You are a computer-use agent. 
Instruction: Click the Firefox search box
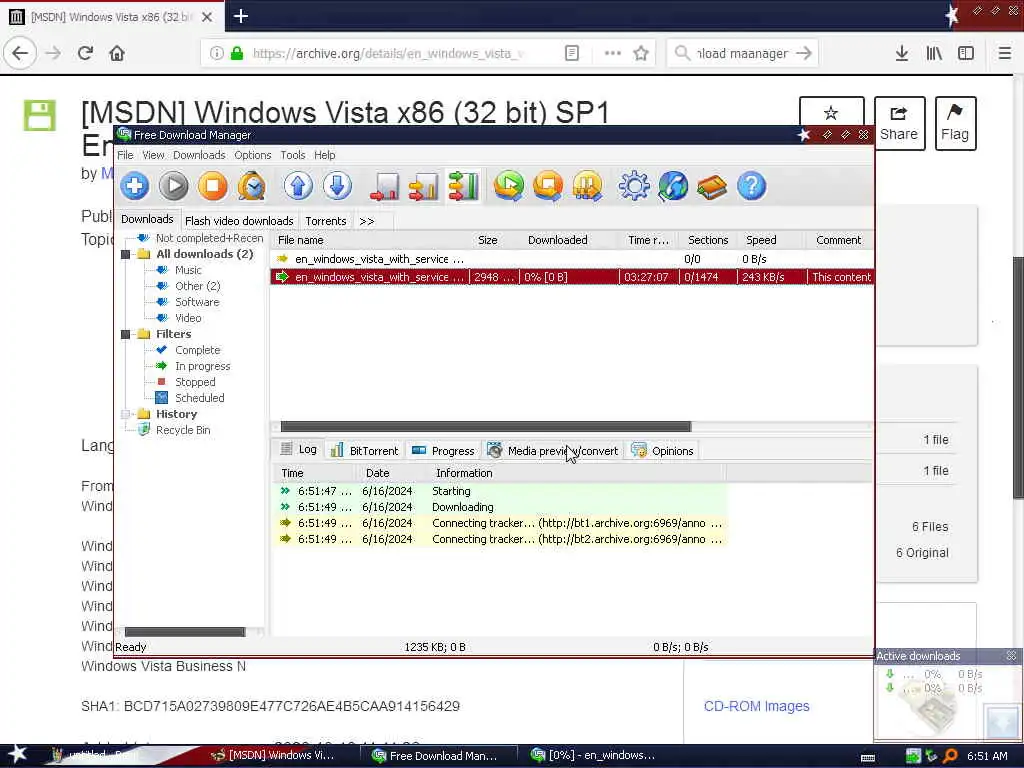coord(742,53)
